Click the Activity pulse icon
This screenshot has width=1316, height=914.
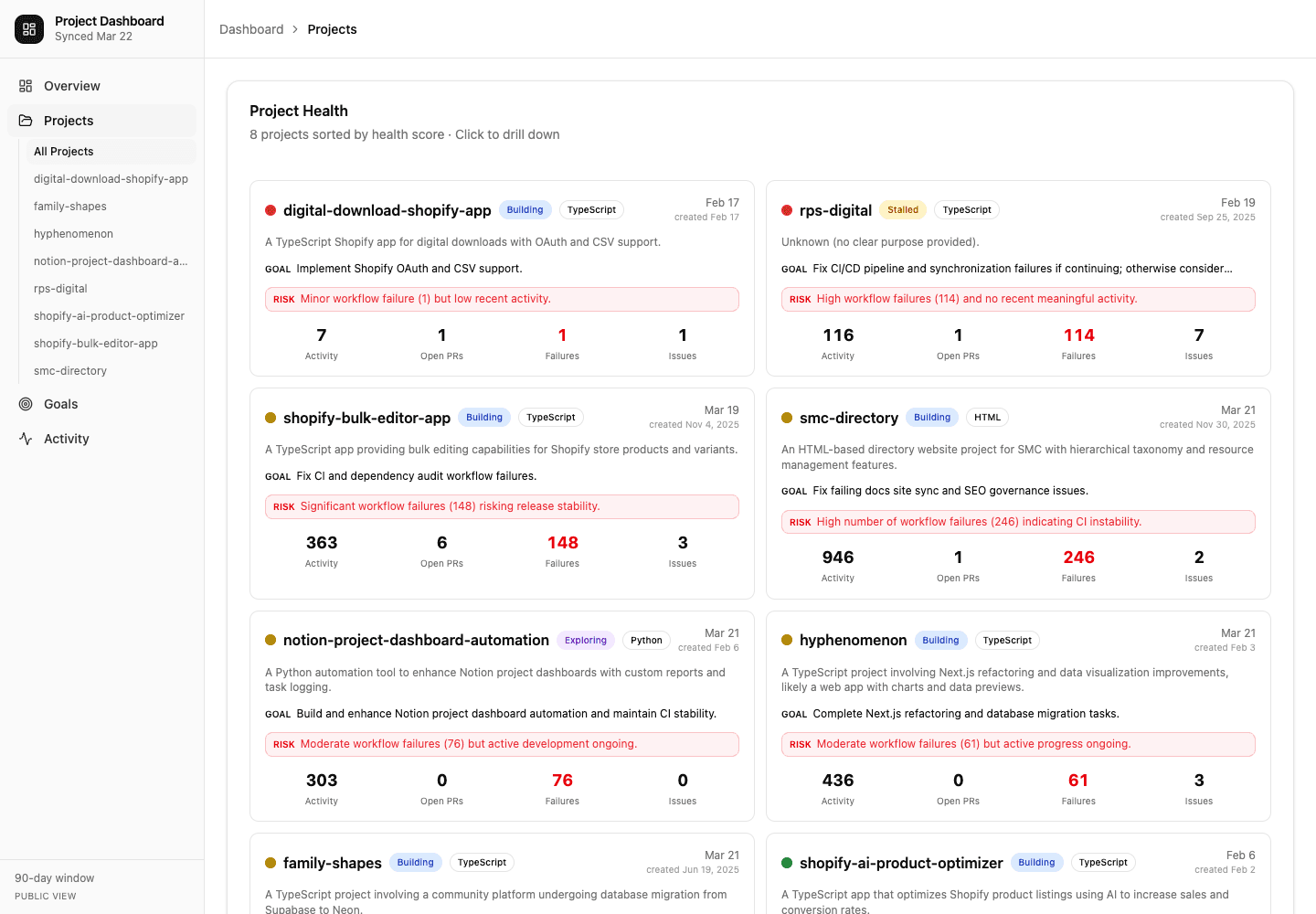tap(26, 439)
